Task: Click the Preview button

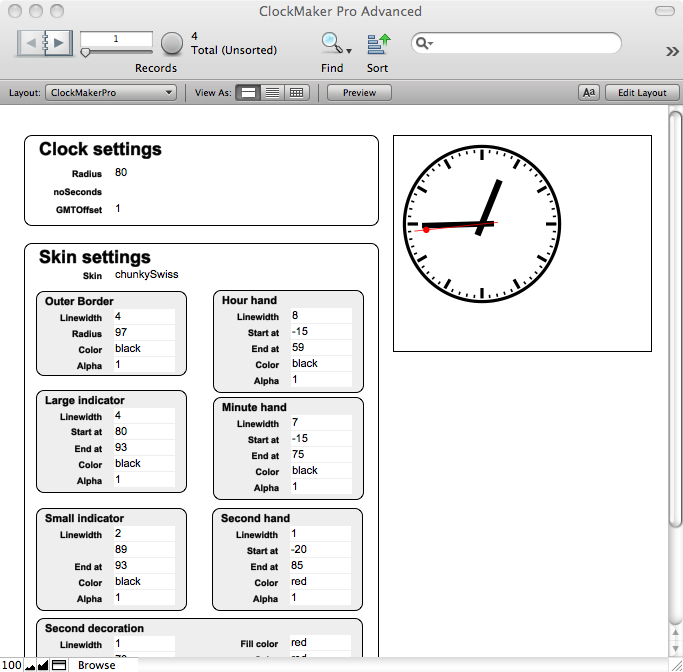Action: click(x=359, y=92)
